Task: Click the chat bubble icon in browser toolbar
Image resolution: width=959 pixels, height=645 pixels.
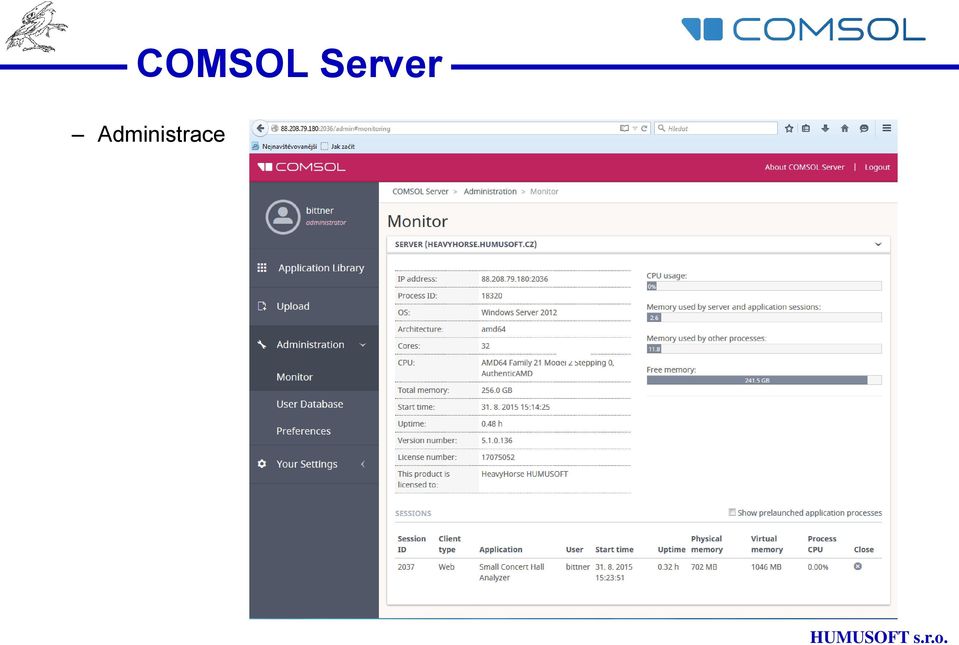Action: 864,128
